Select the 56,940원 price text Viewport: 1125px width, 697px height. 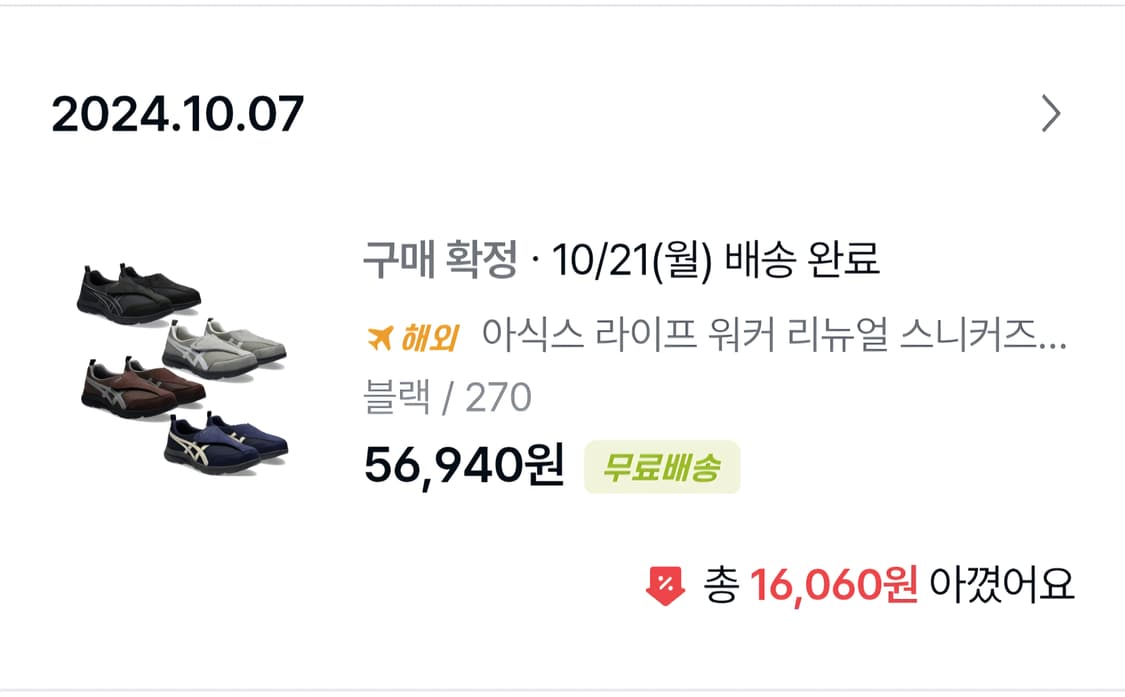tap(461, 466)
